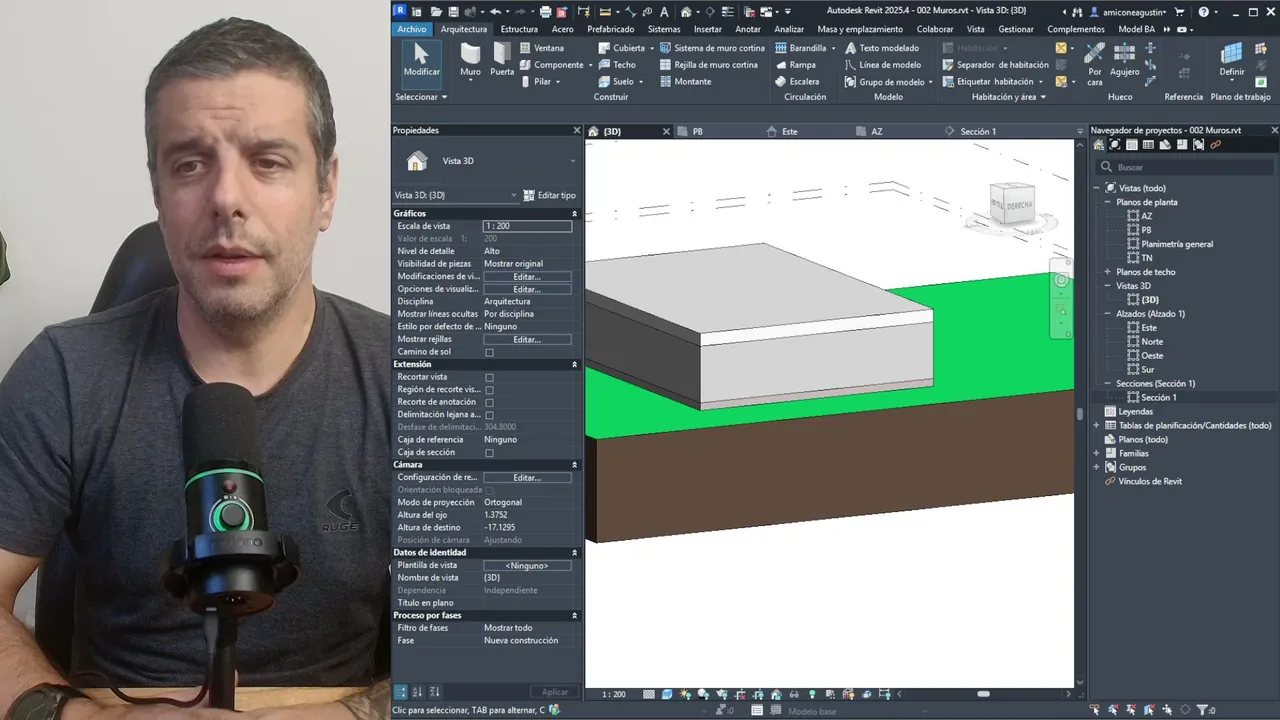The height and width of the screenshot is (720, 1280).
Task: Pick the Escalera stair tool
Action: tap(797, 82)
